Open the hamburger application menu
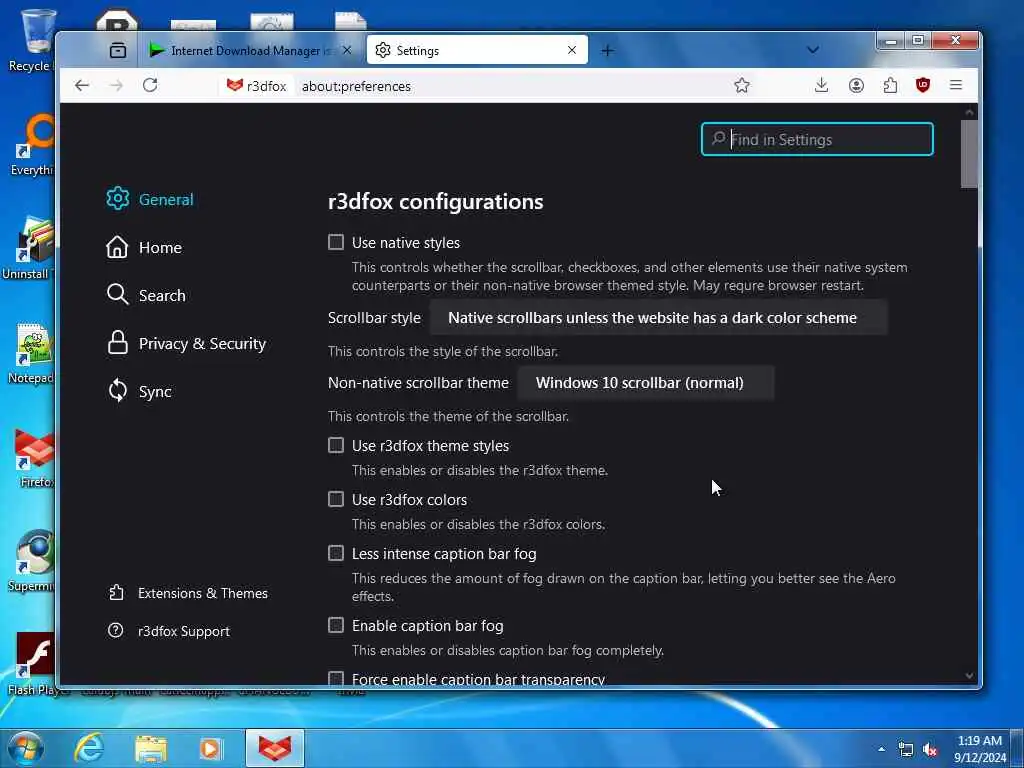 pyautogui.click(x=955, y=85)
